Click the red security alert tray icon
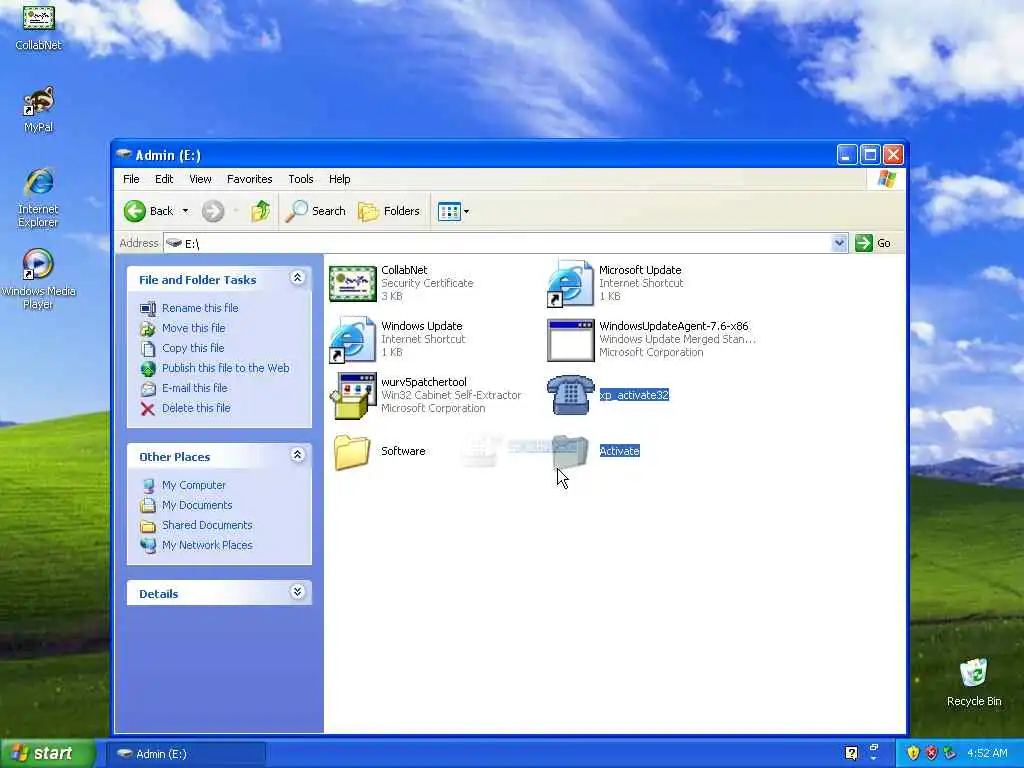Viewport: 1024px width, 768px height. 931,753
